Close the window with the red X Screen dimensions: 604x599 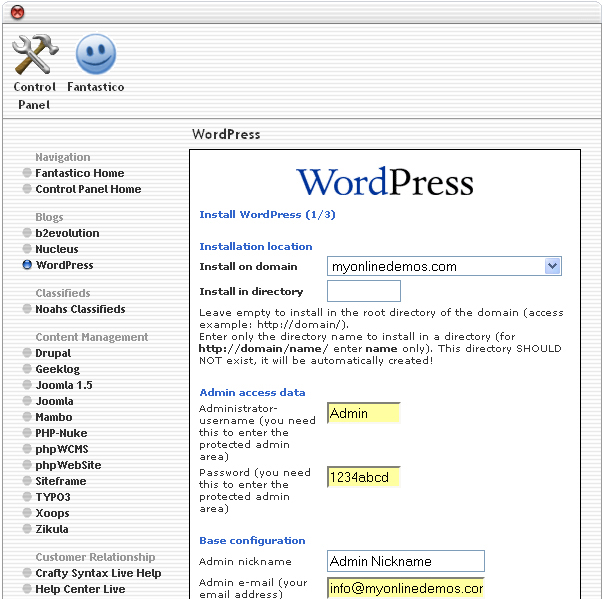17,12
